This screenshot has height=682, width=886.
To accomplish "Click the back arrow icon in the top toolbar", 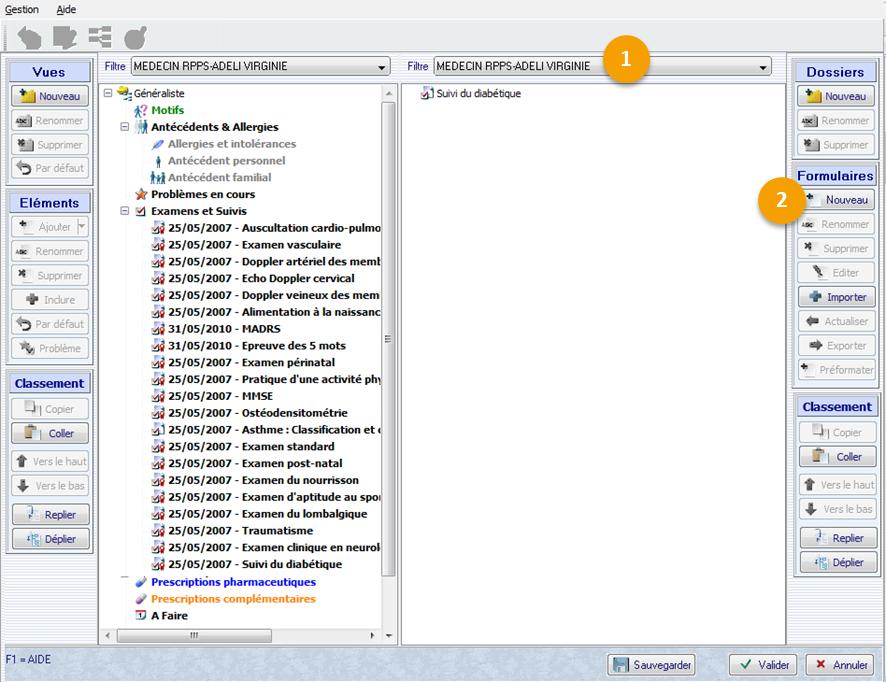I will pos(29,38).
